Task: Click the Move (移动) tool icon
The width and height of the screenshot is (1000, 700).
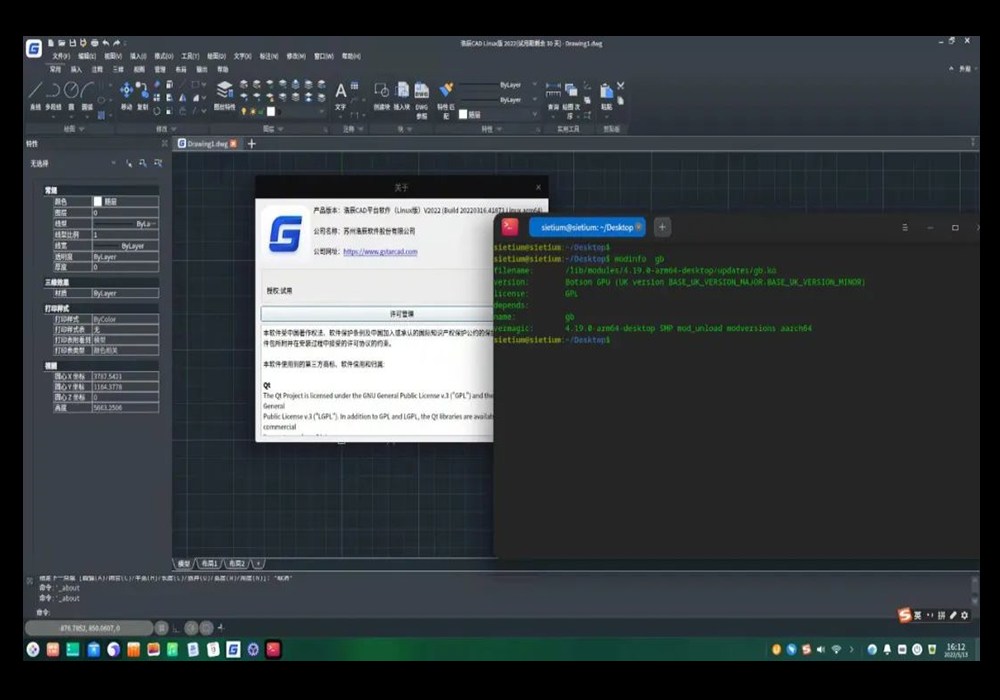Action: [x=127, y=91]
